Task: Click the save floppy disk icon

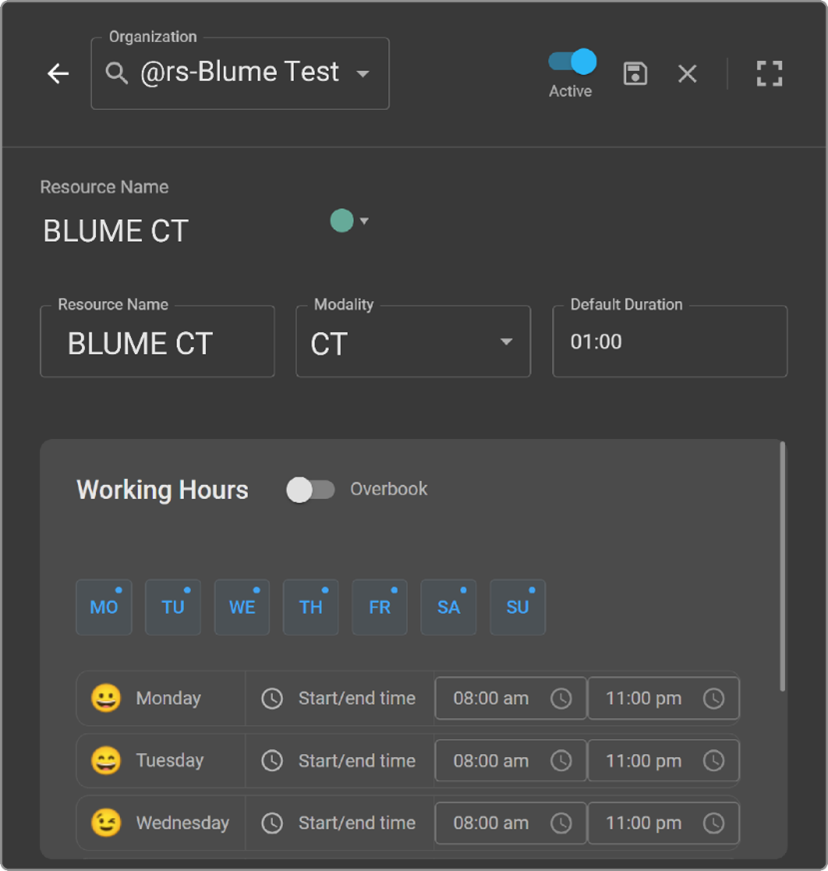Action: click(x=635, y=73)
